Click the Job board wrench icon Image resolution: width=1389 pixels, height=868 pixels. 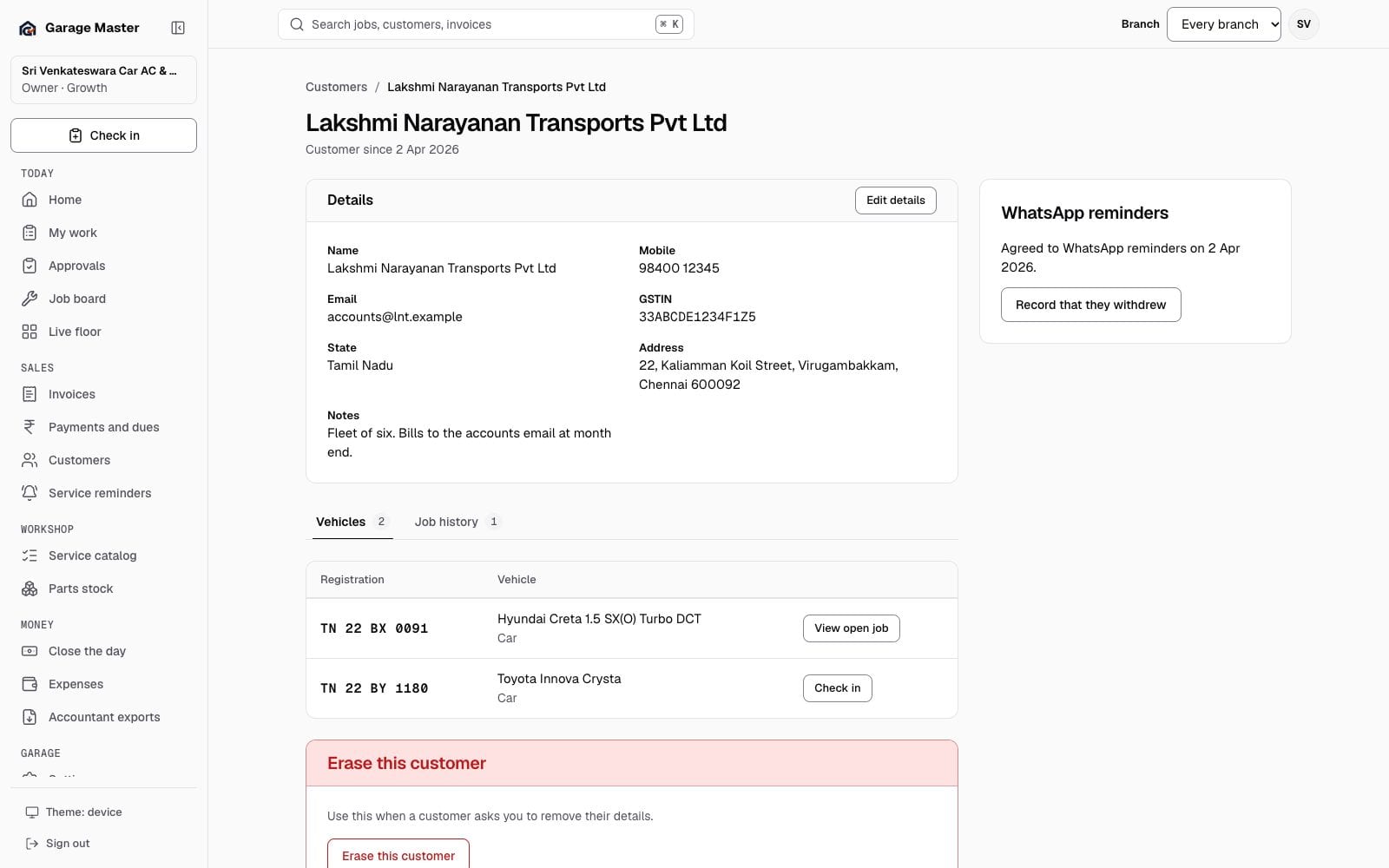pyautogui.click(x=30, y=299)
